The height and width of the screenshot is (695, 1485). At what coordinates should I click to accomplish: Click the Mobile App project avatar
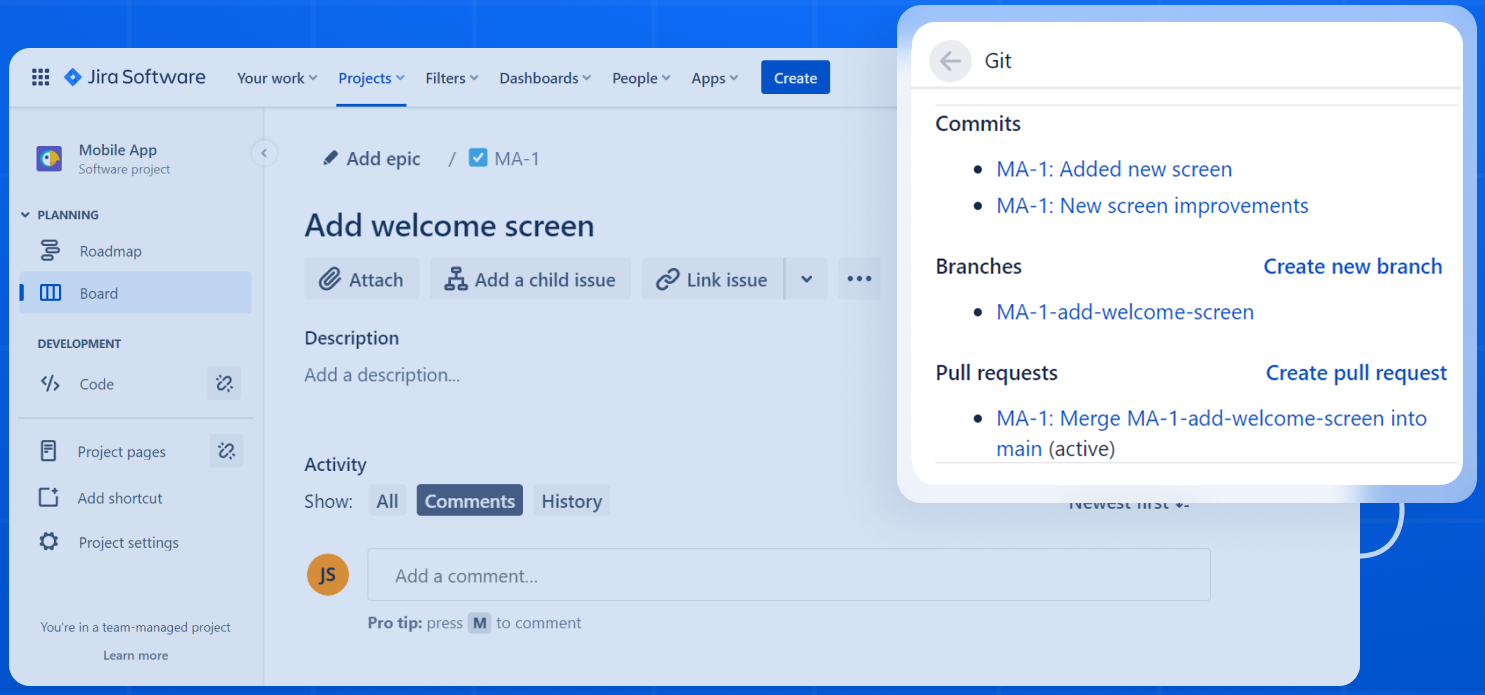pos(49,158)
